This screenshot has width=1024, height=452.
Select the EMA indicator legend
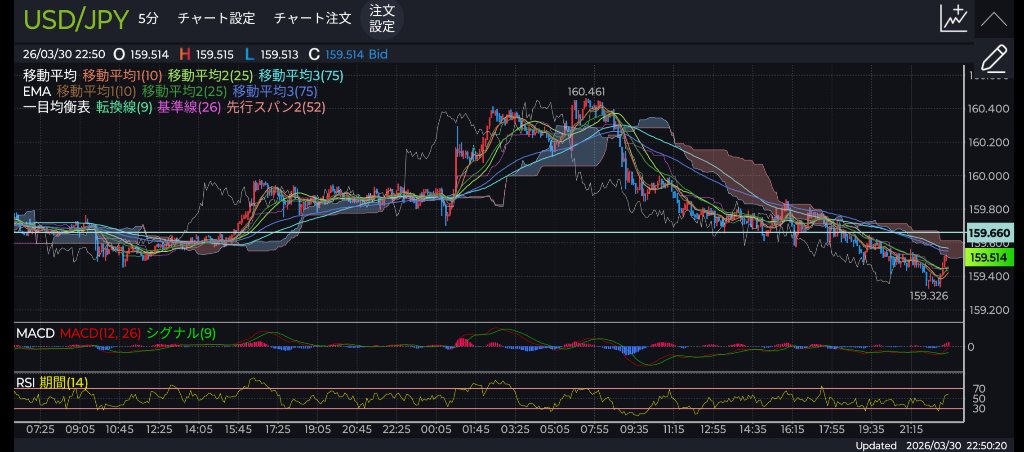point(35,91)
